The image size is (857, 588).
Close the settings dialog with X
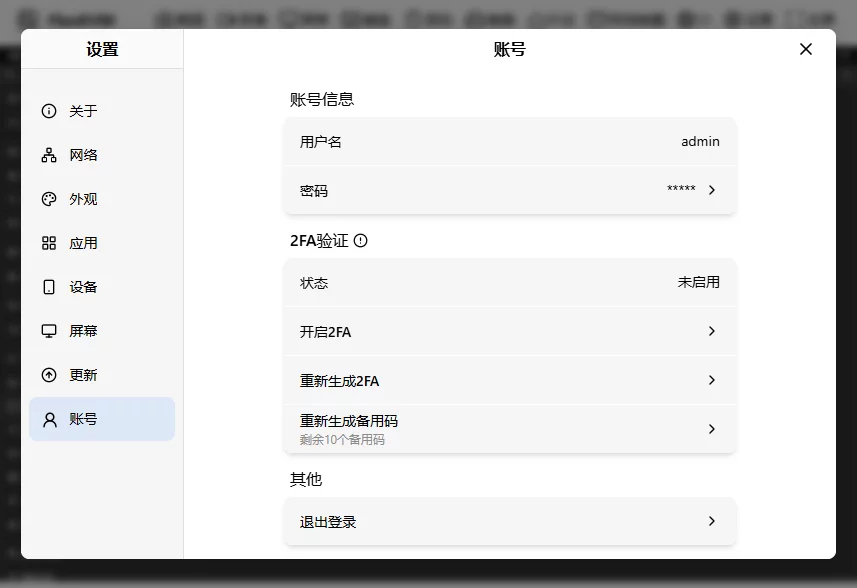pos(806,49)
